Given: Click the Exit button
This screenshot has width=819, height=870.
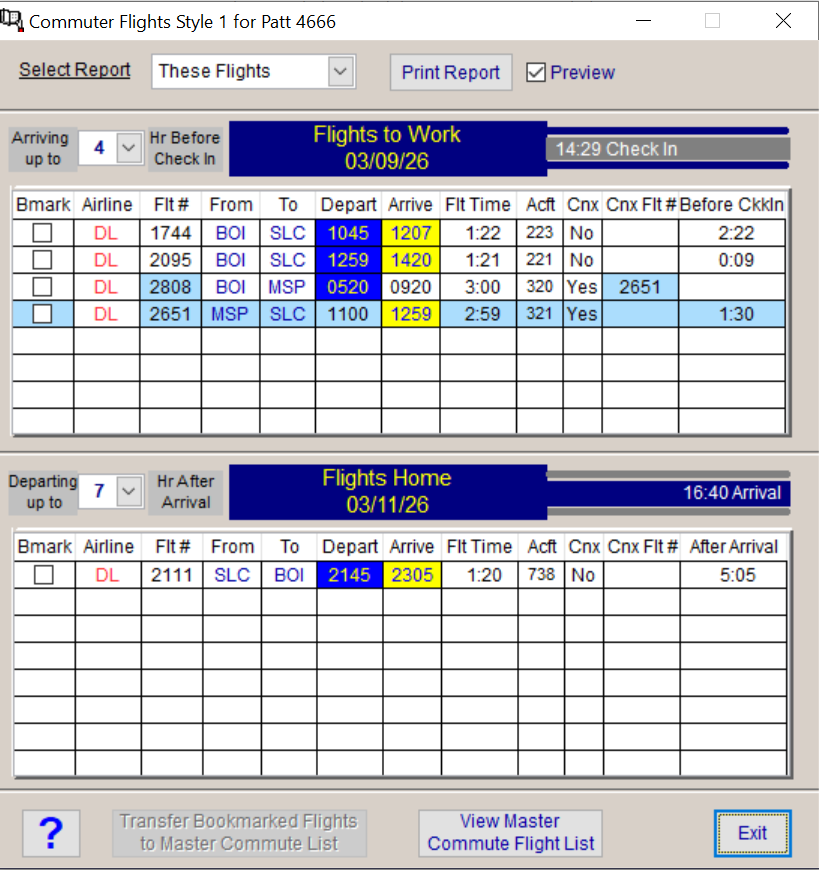Looking at the screenshot, I should tap(752, 833).
